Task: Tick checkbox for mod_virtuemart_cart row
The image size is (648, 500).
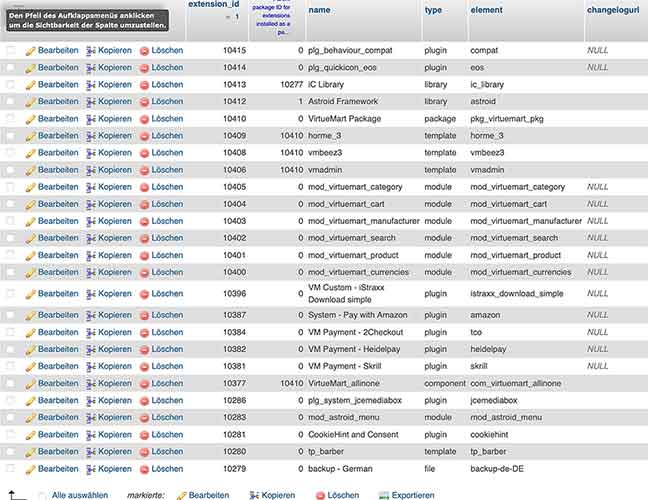Action: point(11,204)
